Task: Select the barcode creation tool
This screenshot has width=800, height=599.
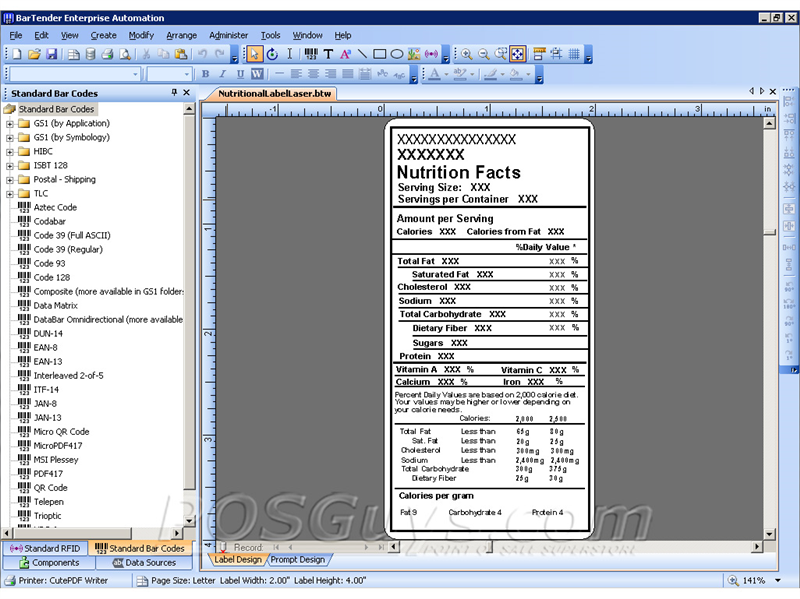Action: pos(313,54)
